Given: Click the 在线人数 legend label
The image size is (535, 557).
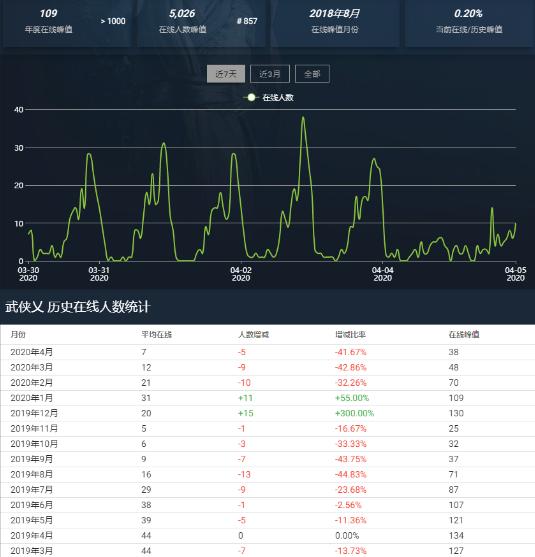Looking at the screenshot, I should pos(278,97).
